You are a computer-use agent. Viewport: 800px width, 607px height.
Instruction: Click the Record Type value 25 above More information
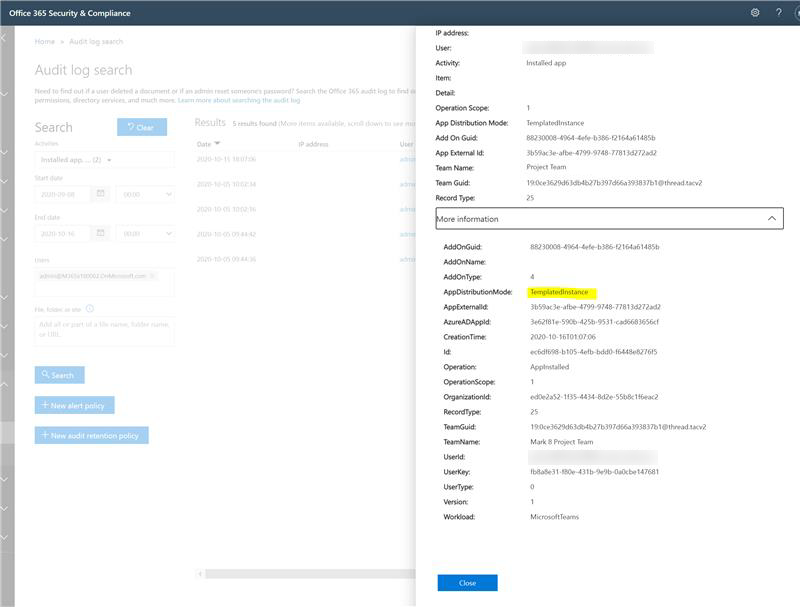tap(530, 197)
